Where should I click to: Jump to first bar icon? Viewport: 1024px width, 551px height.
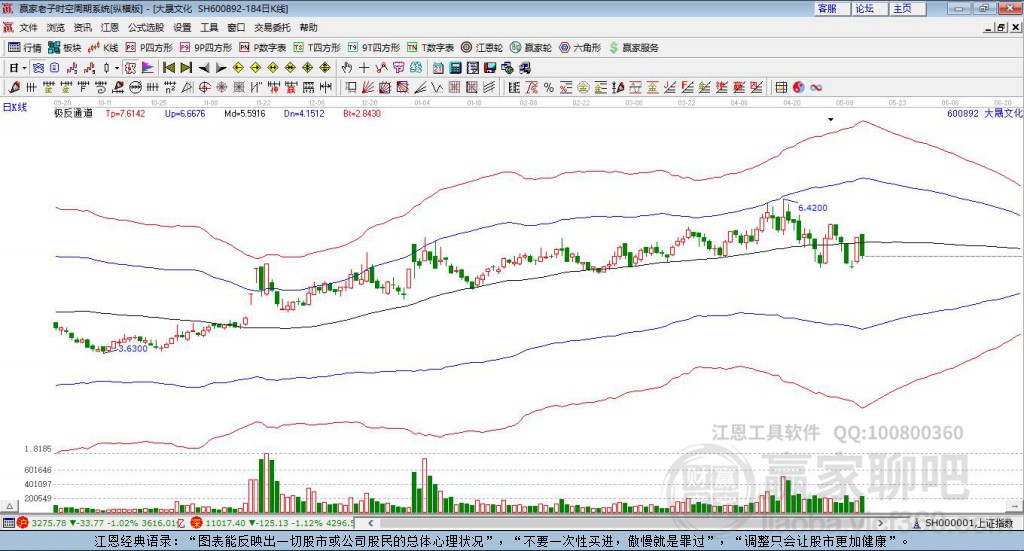(168, 68)
